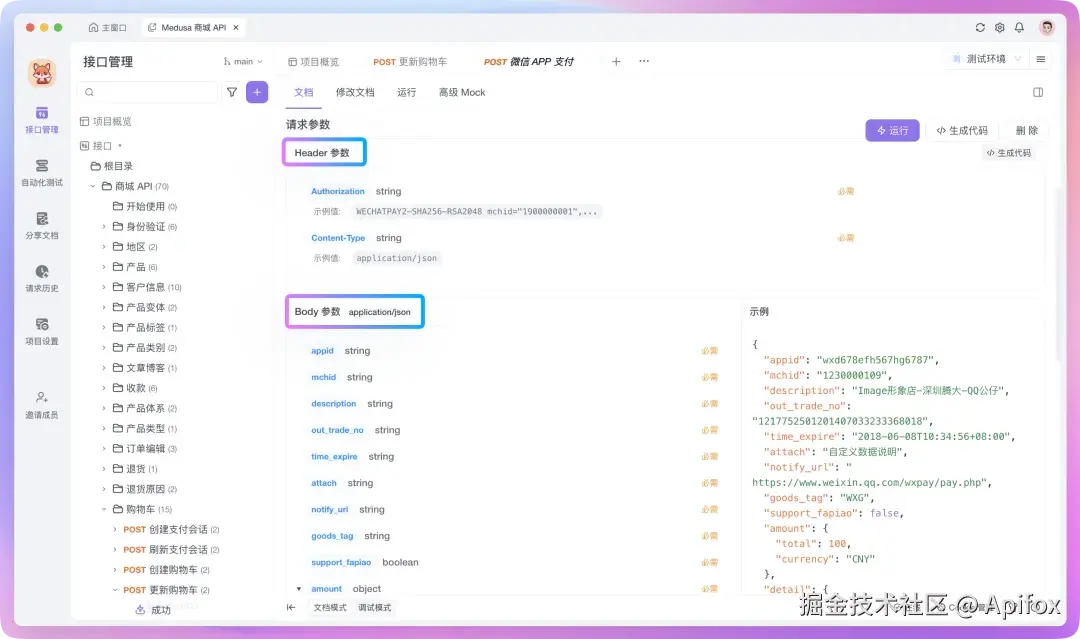The height and width of the screenshot is (639, 1080).
Task: Open settings via the gear icon
Action: click(x=999, y=28)
